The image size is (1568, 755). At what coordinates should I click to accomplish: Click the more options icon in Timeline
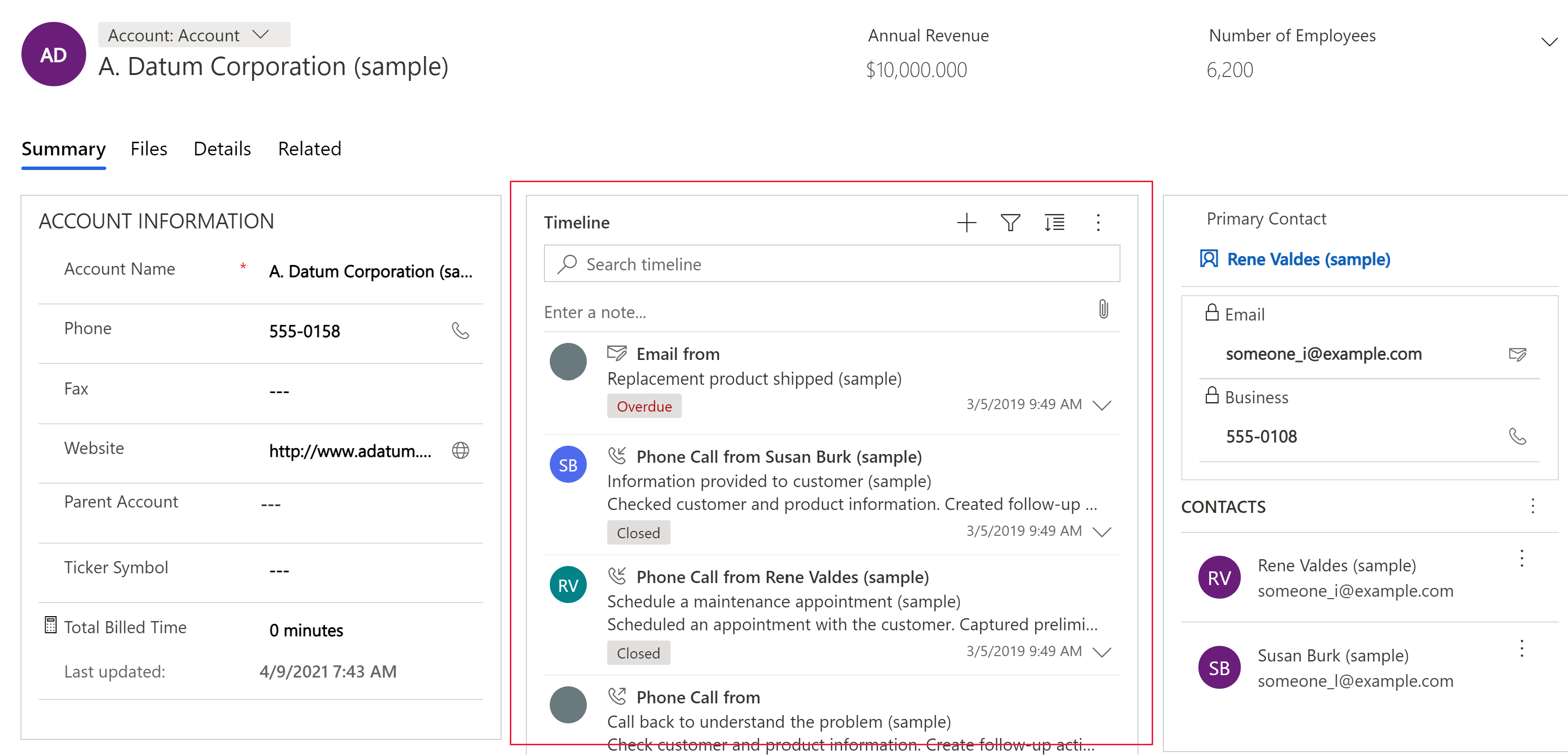1098,222
